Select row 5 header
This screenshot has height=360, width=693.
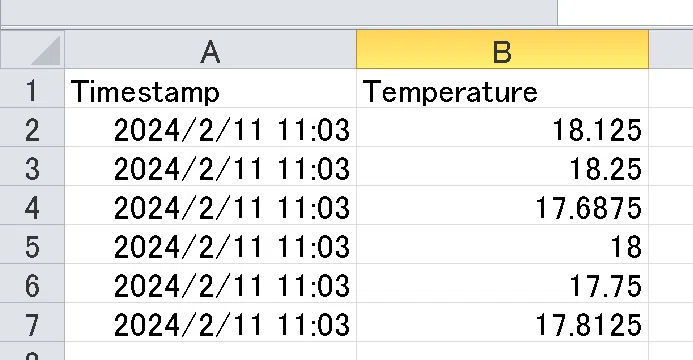[x=32, y=244]
